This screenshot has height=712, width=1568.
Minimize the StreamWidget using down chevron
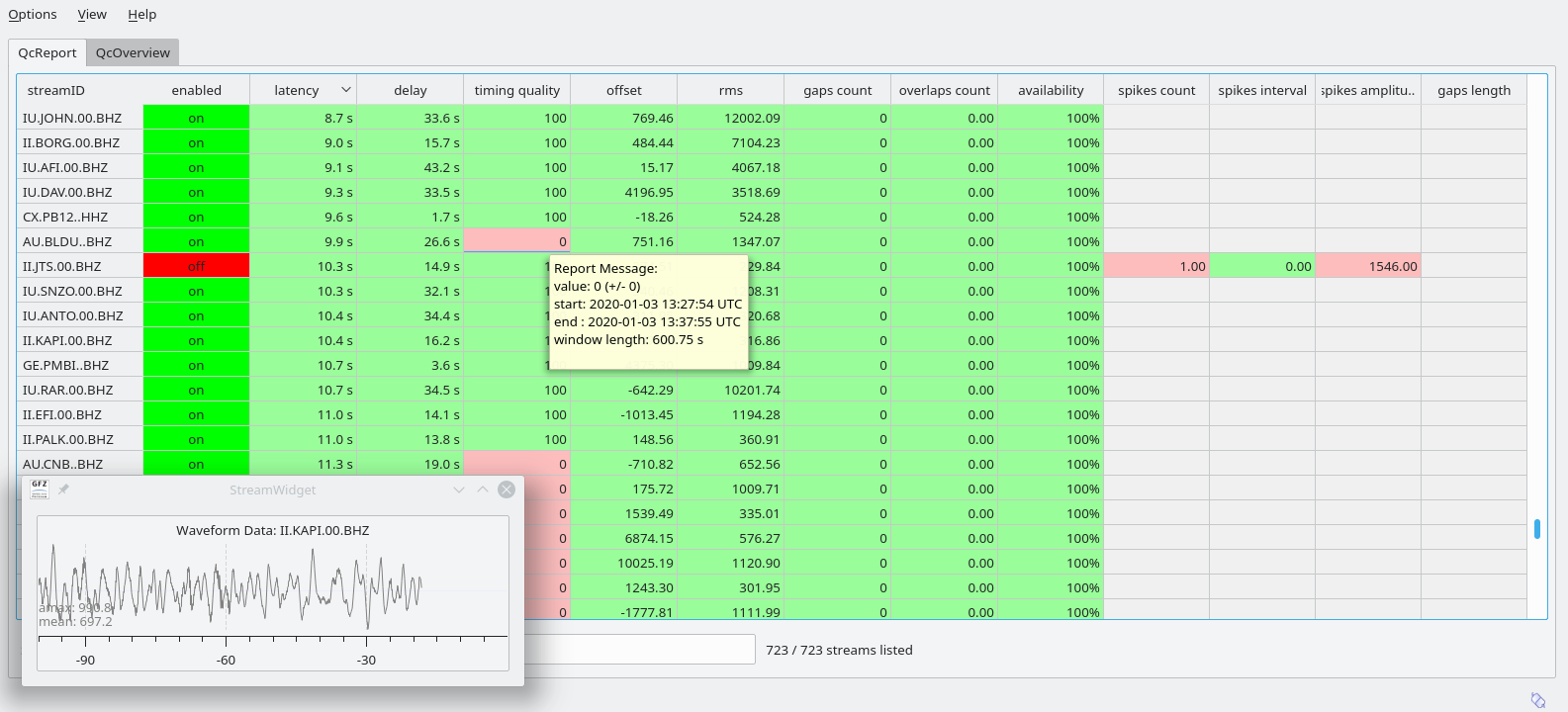(459, 489)
